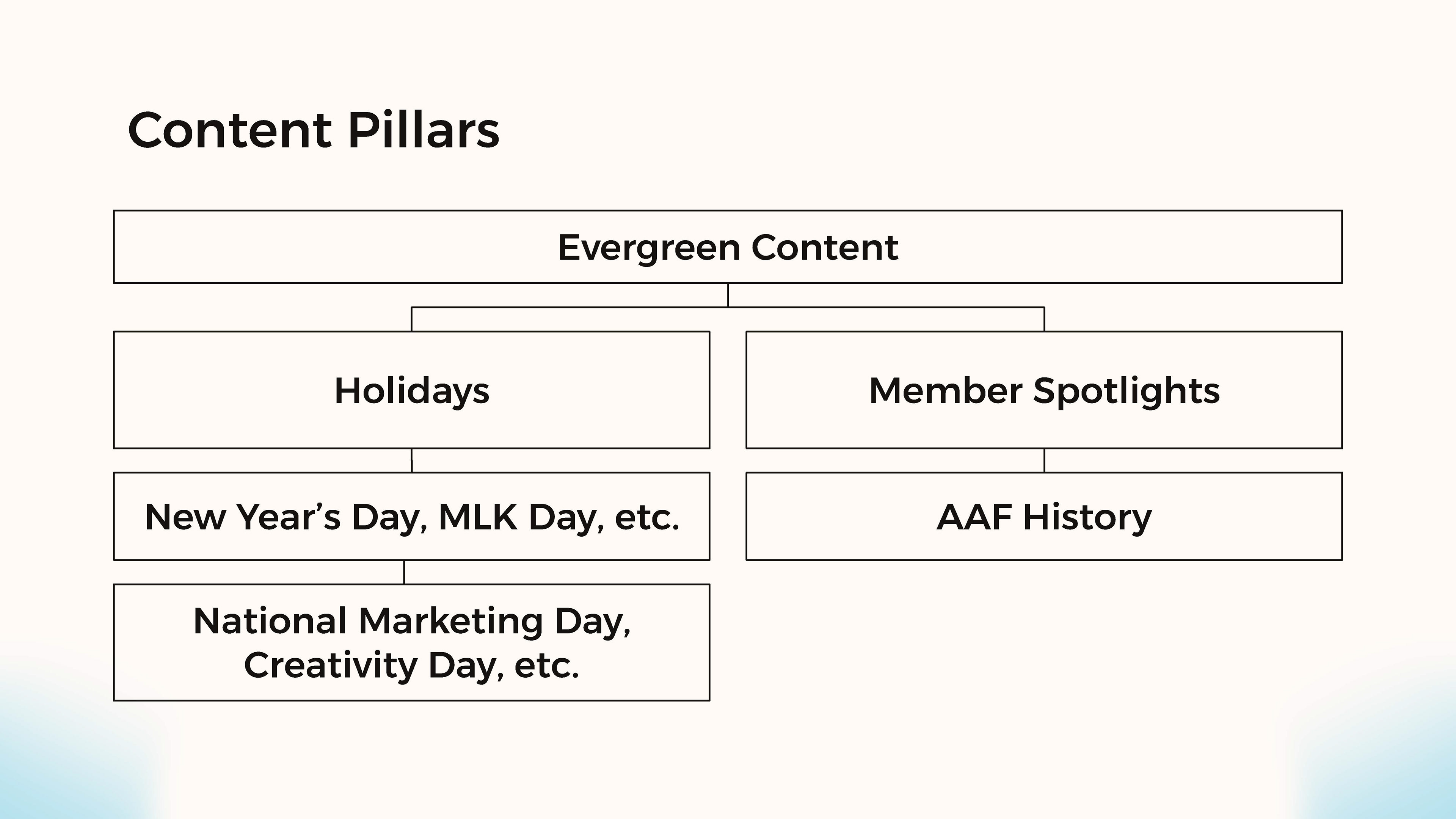Click the word Pillars in the title
1456x819 pixels.
coord(424,130)
